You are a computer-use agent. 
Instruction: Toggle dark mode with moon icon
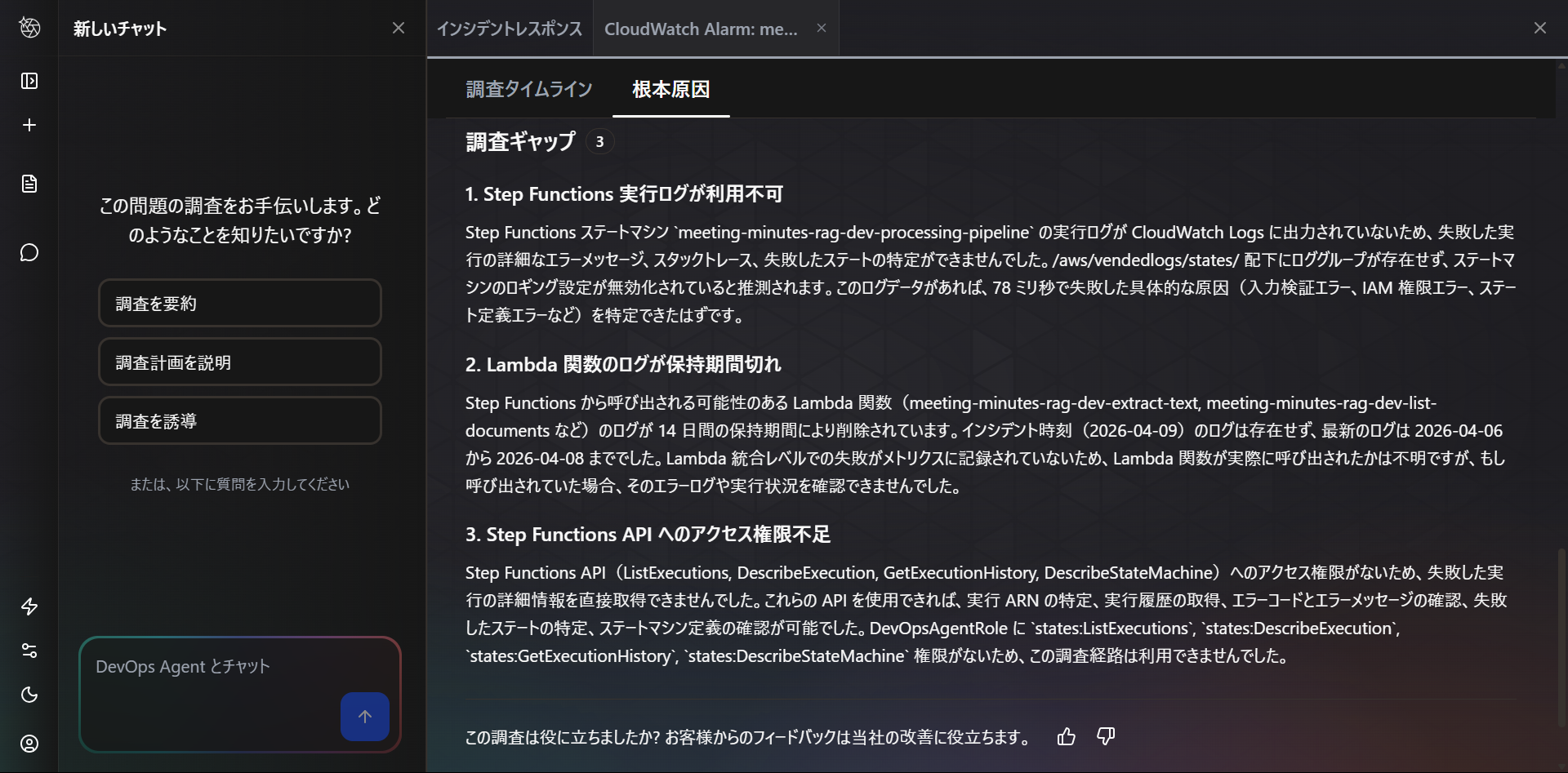pos(29,695)
